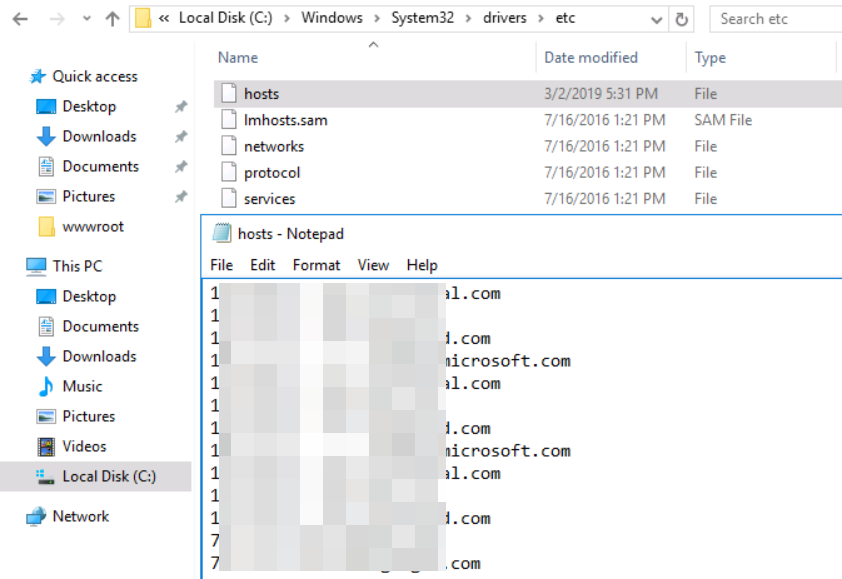Click Windows breadcrumb in address bar
The height and width of the screenshot is (579, 842).
click(x=332, y=18)
